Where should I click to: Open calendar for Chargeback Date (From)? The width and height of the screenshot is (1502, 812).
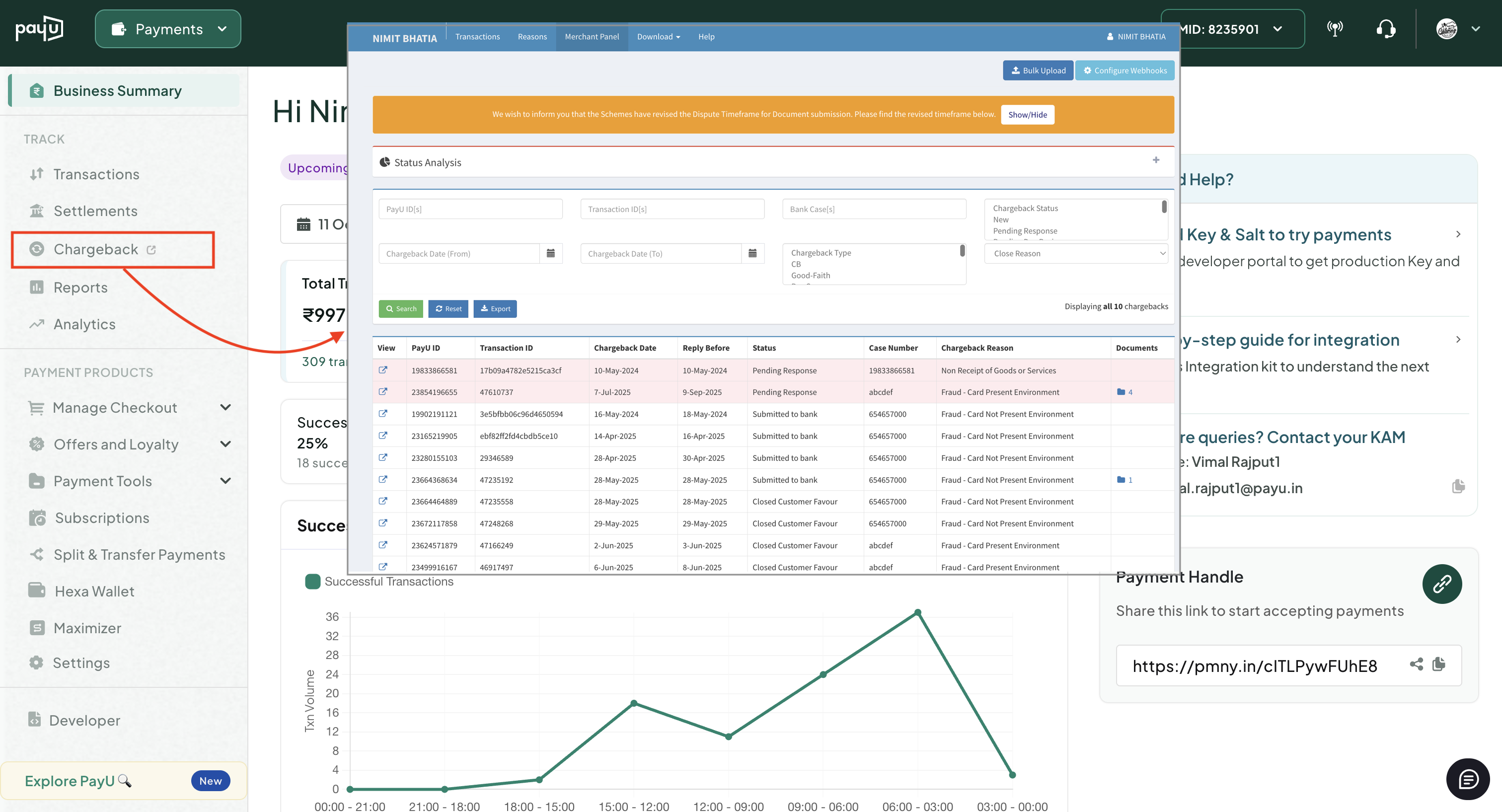[550, 254]
